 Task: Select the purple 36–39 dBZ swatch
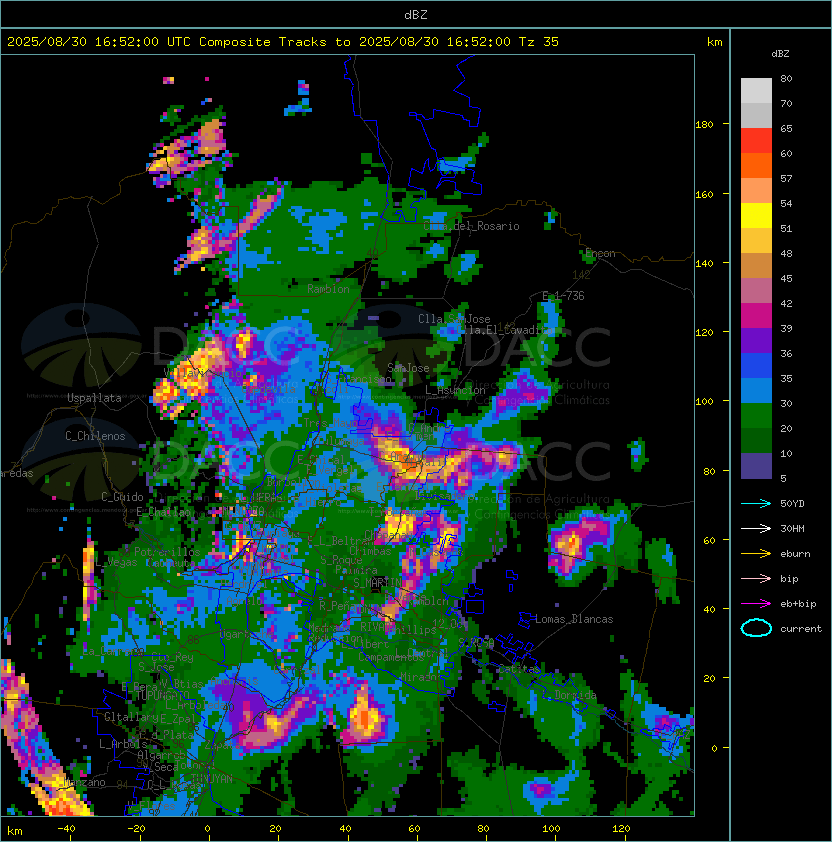coord(756,340)
